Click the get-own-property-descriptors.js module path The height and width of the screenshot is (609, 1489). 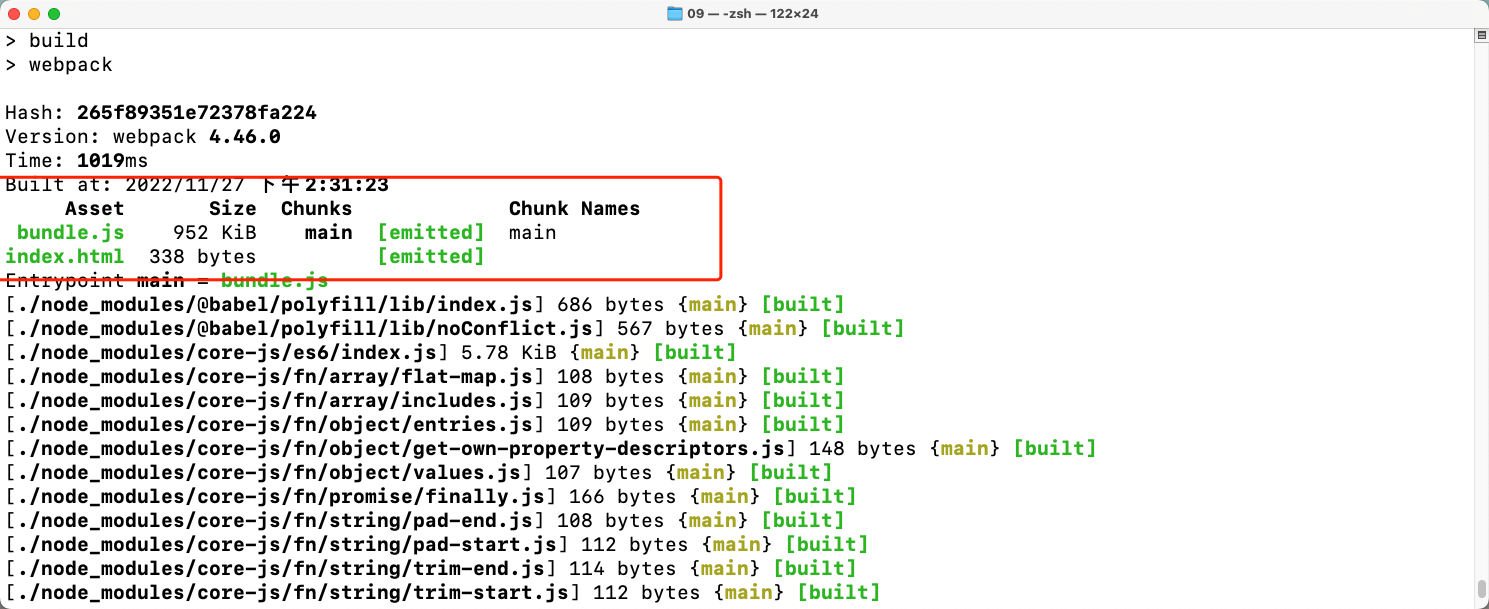[x=401, y=449]
